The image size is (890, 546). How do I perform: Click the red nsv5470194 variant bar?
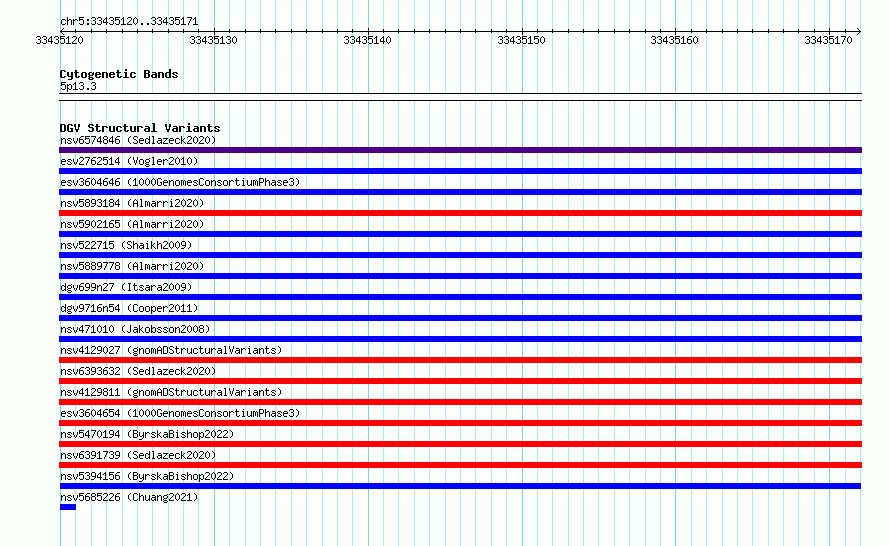click(460, 444)
